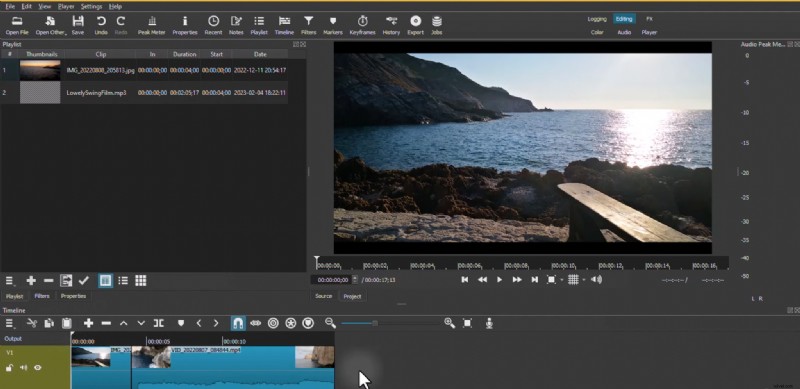The image size is (800, 389).
Task: Open the Export panel
Action: click(416, 25)
